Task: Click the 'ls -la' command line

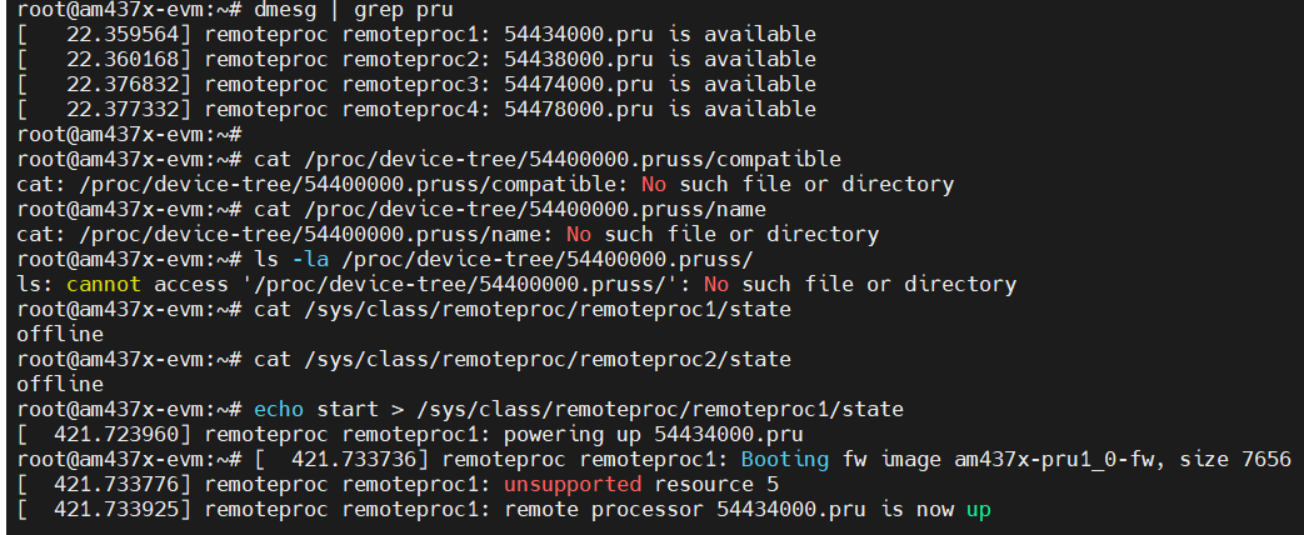Action: tap(503, 260)
